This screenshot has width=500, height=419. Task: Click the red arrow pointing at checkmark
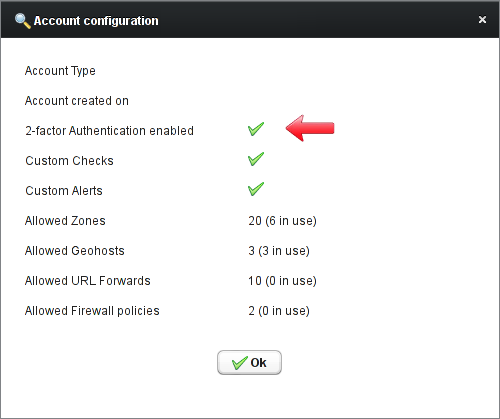(310, 128)
